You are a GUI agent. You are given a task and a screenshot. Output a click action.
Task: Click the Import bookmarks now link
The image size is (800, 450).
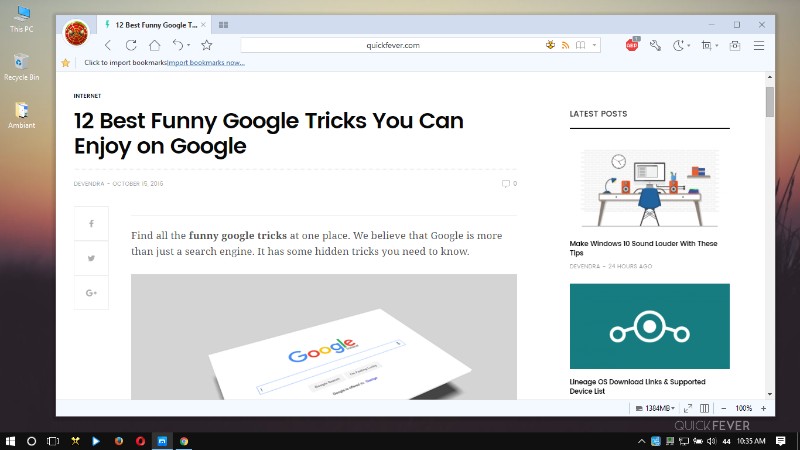tap(206, 63)
